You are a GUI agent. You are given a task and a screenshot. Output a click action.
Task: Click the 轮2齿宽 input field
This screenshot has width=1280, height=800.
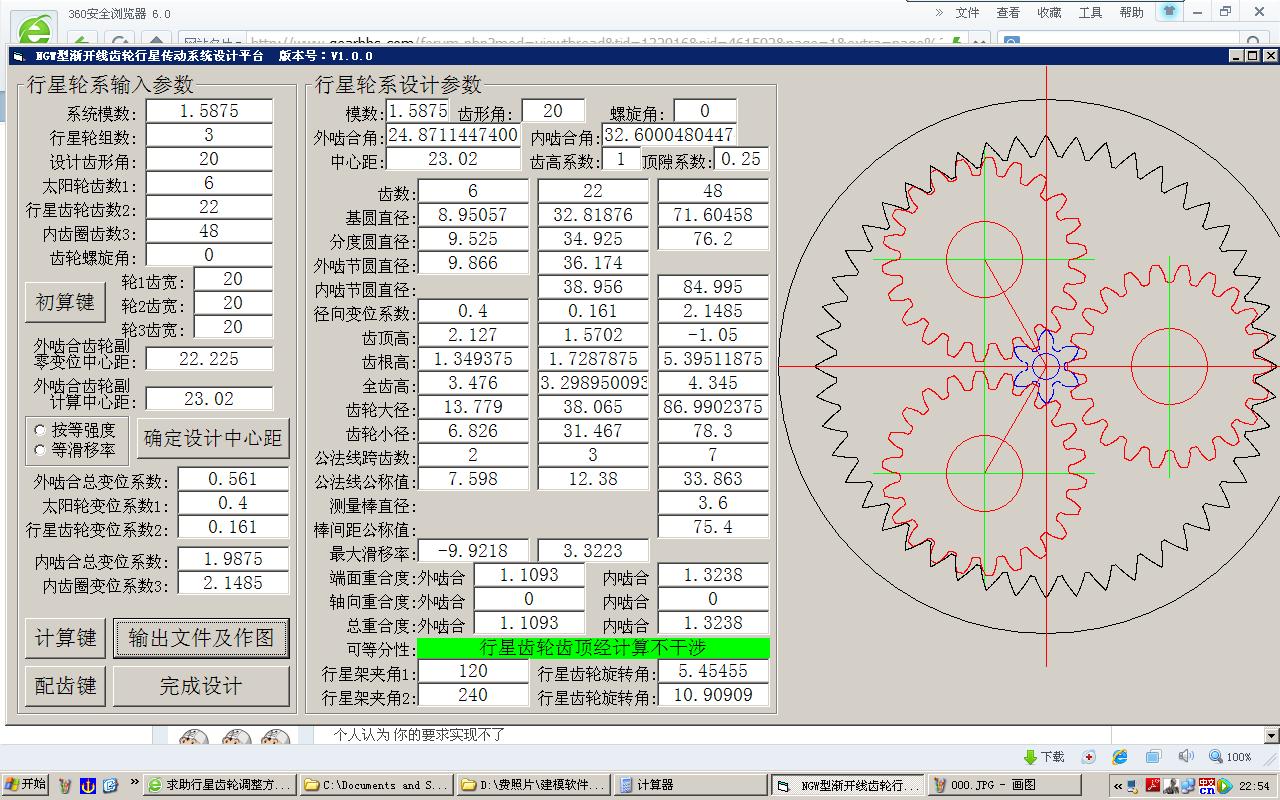[x=233, y=303]
